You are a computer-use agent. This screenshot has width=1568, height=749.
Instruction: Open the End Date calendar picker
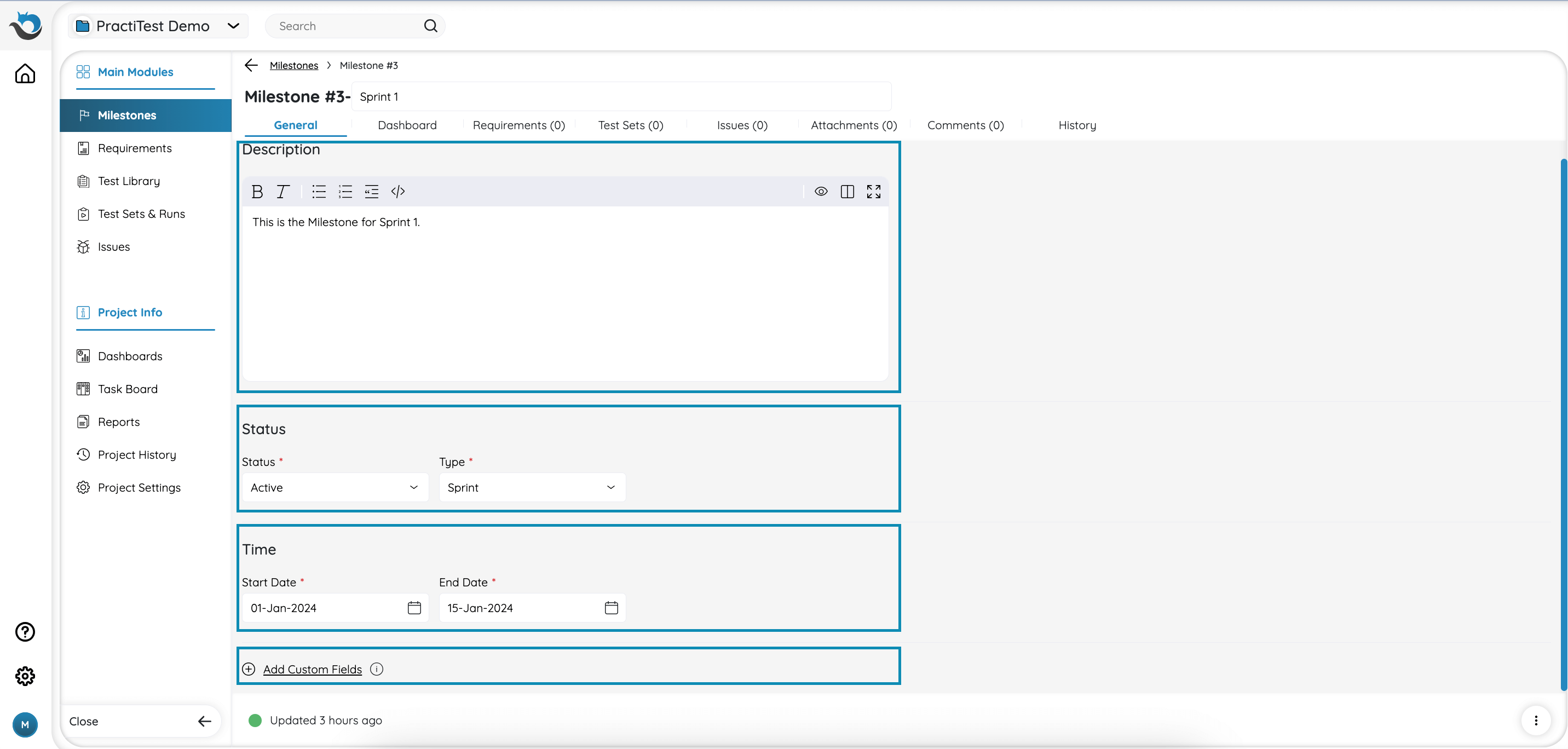coord(611,608)
